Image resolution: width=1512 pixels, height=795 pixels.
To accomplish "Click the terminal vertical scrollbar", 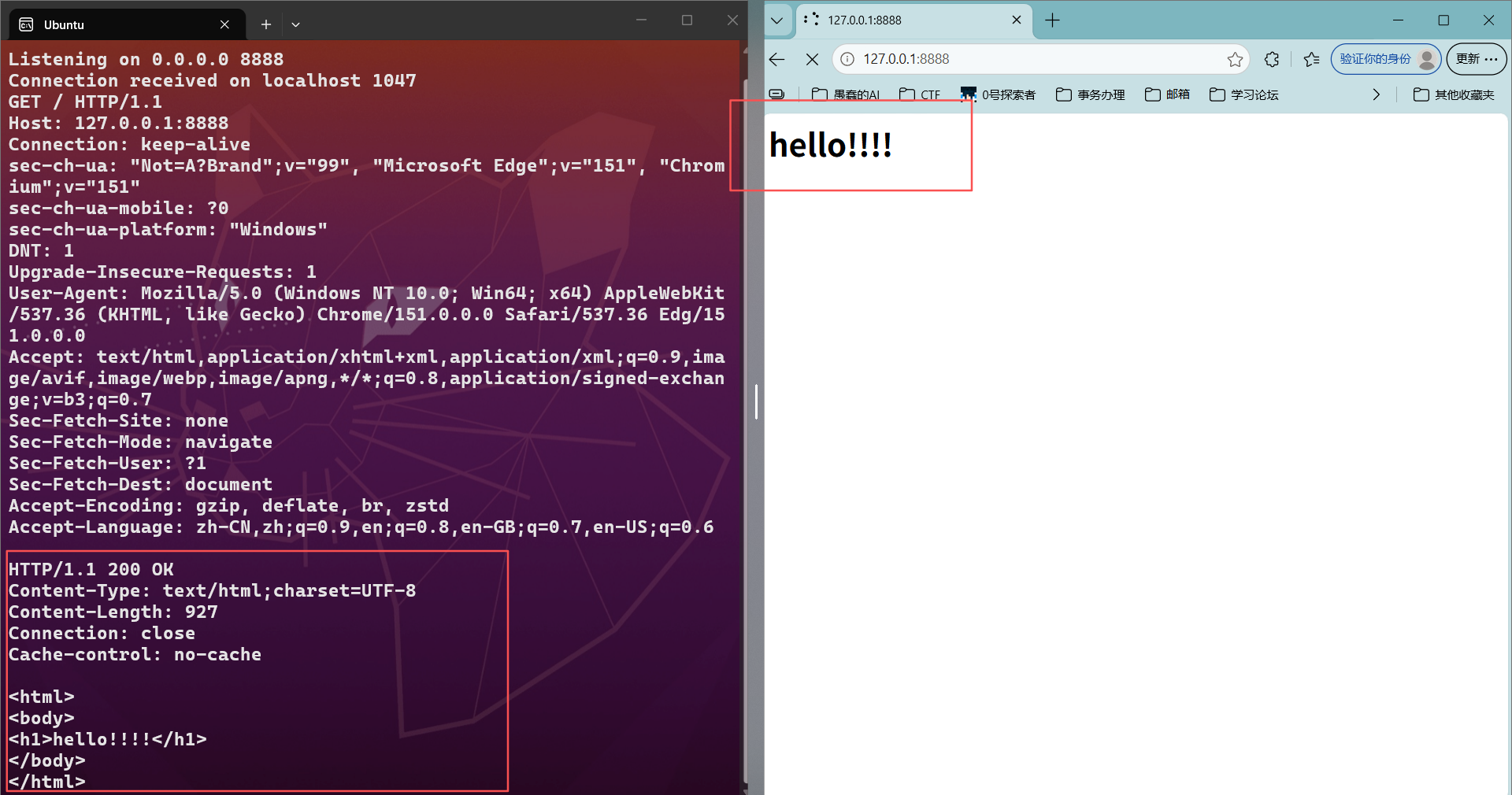I will click(x=746, y=429).
